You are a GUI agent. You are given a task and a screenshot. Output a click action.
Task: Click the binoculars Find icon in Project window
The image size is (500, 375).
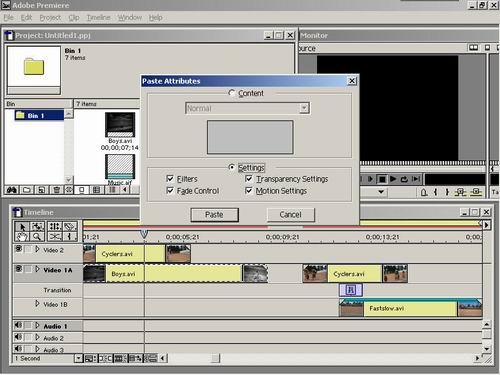12,190
